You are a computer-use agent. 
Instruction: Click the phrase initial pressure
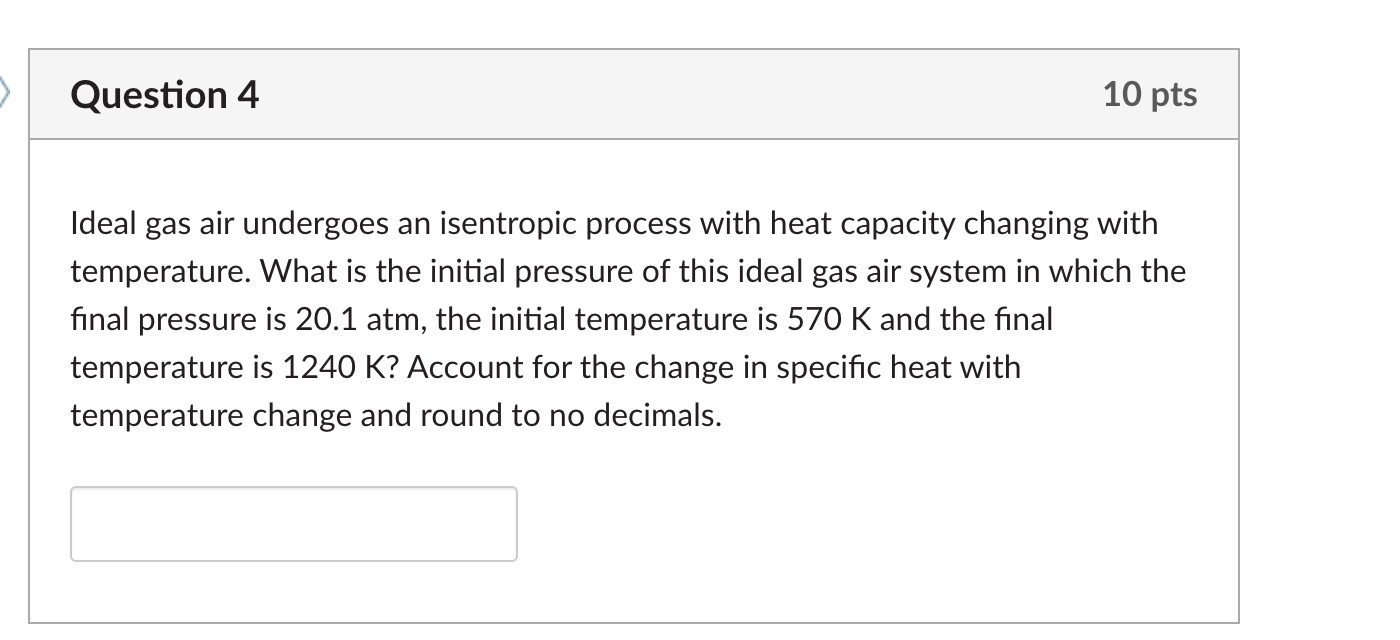click(535, 270)
